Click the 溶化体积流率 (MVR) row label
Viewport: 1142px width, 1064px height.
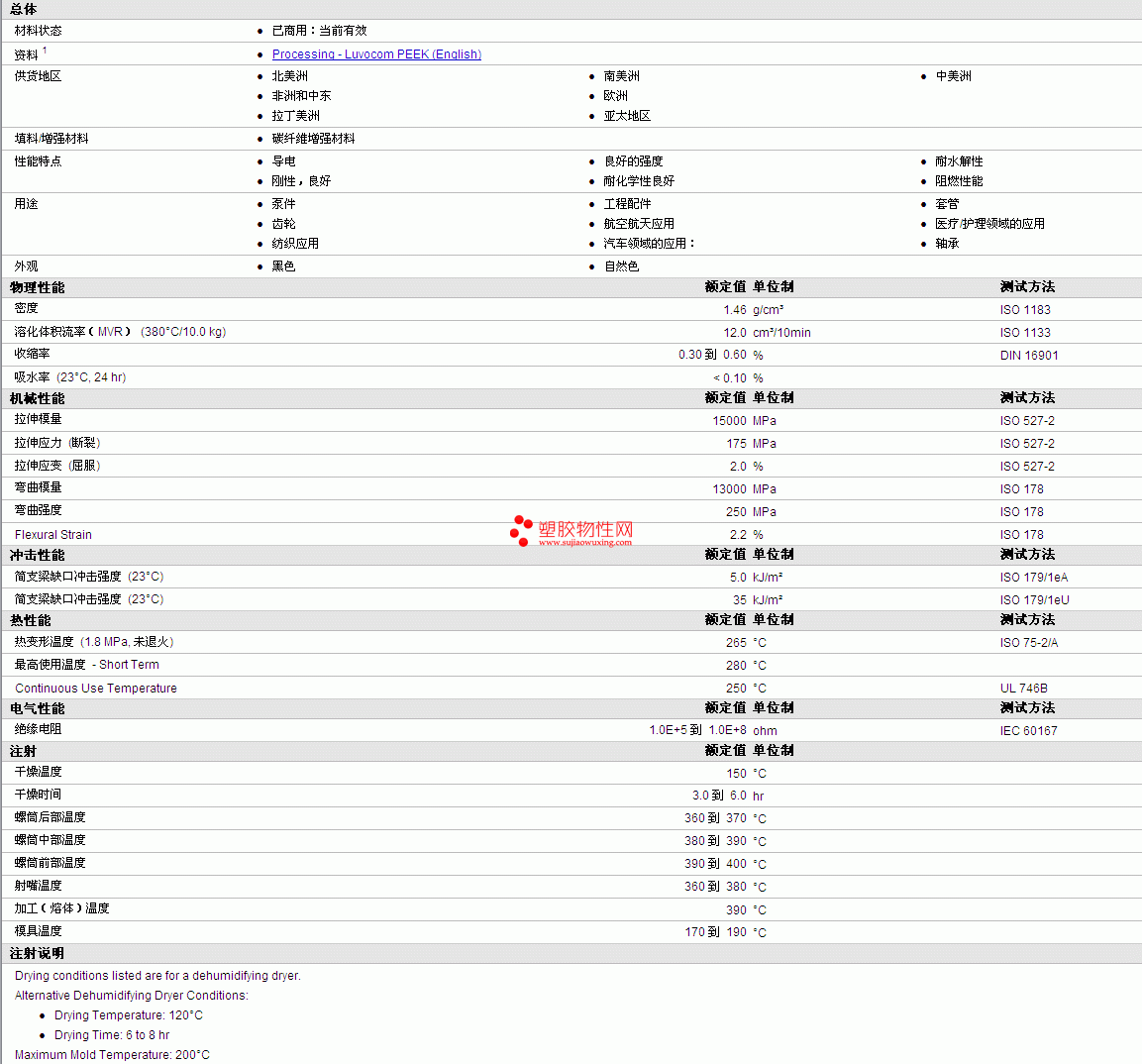[x=120, y=332]
